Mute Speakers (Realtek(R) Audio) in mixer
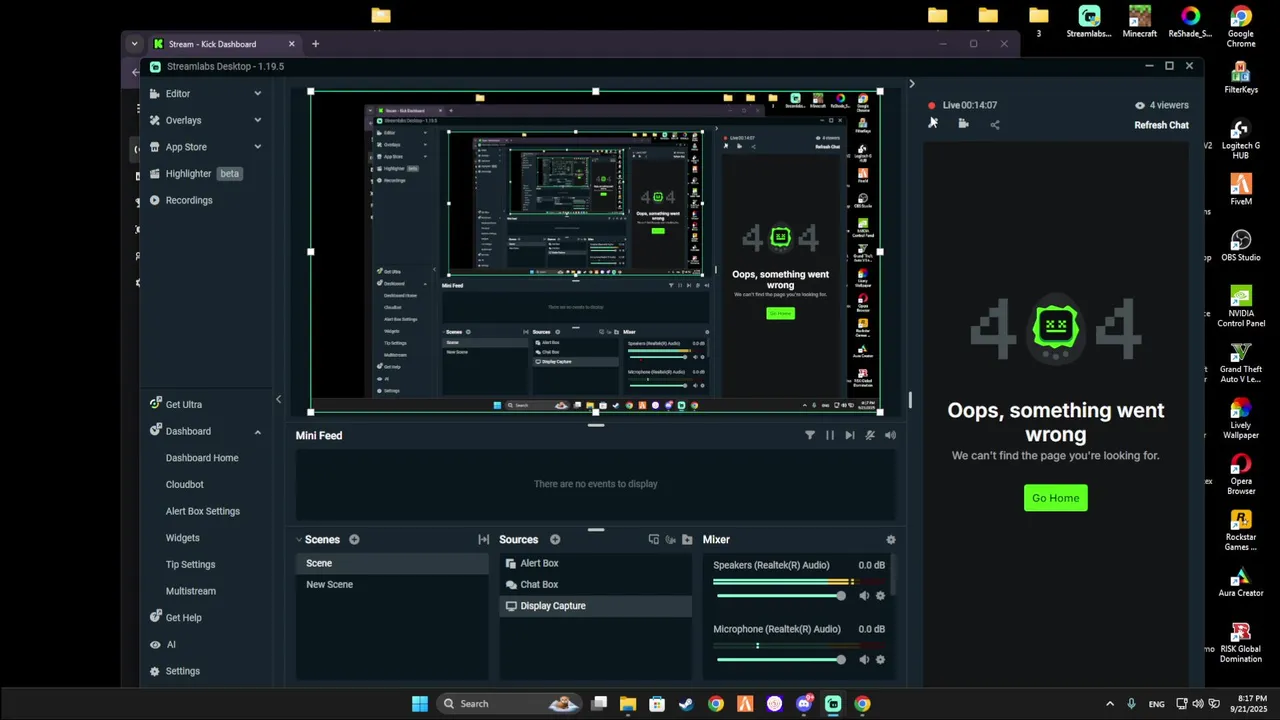 tap(864, 596)
